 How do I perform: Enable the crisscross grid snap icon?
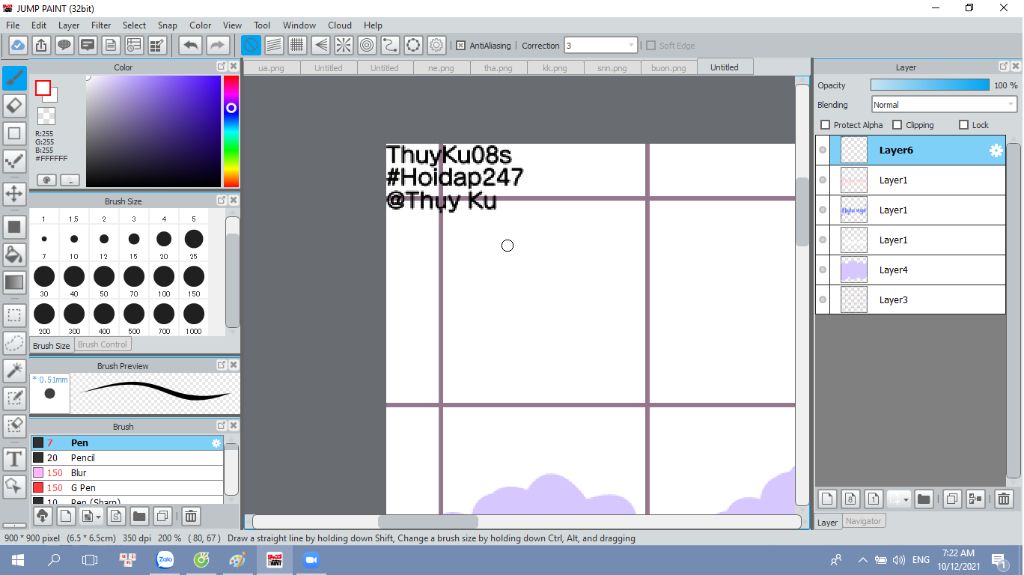pos(297,45)
